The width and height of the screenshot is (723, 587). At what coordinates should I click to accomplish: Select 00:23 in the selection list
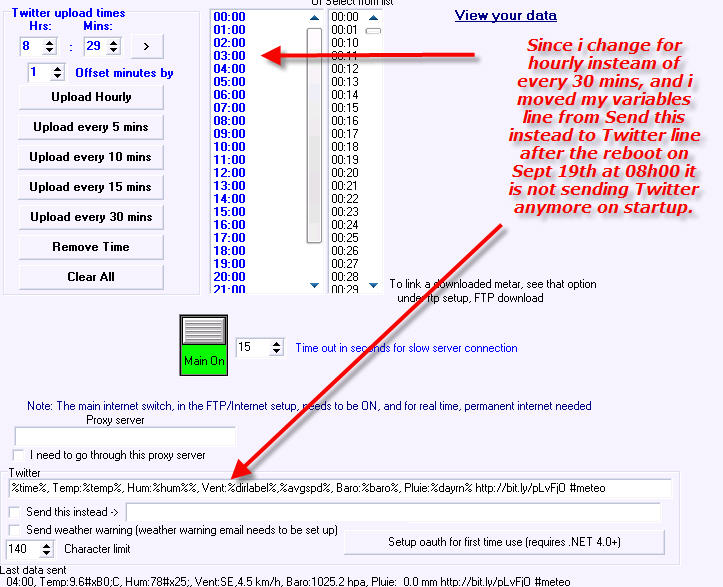tap(345, 212)
